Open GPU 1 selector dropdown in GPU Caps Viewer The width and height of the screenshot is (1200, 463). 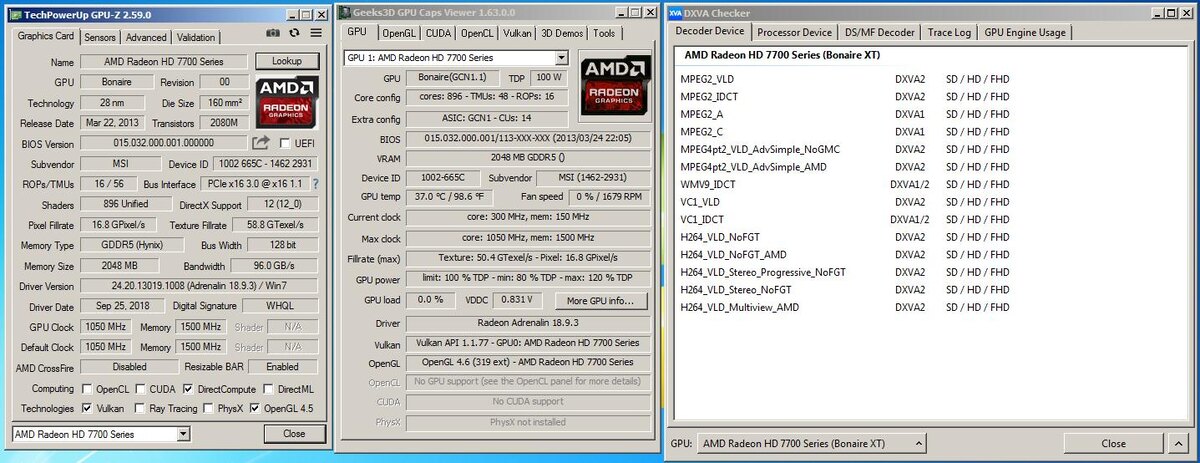[562, 58]
